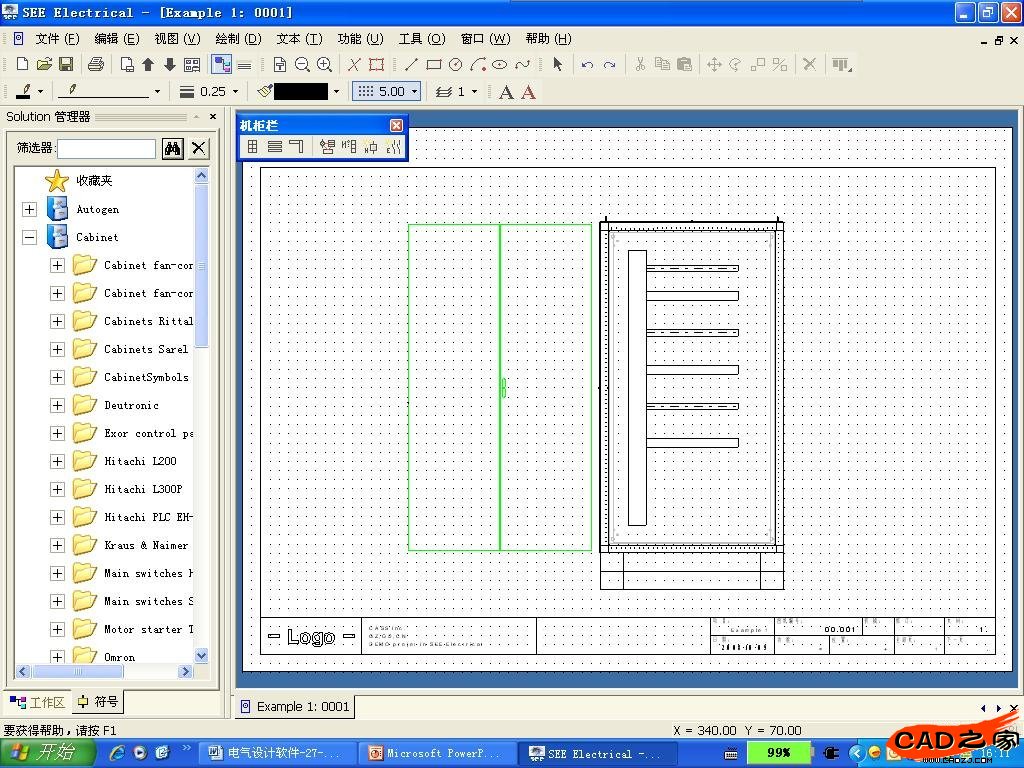Toggle the highlighted Solution manager panel button
The image size is (1024, 768).
click(221, 64)
